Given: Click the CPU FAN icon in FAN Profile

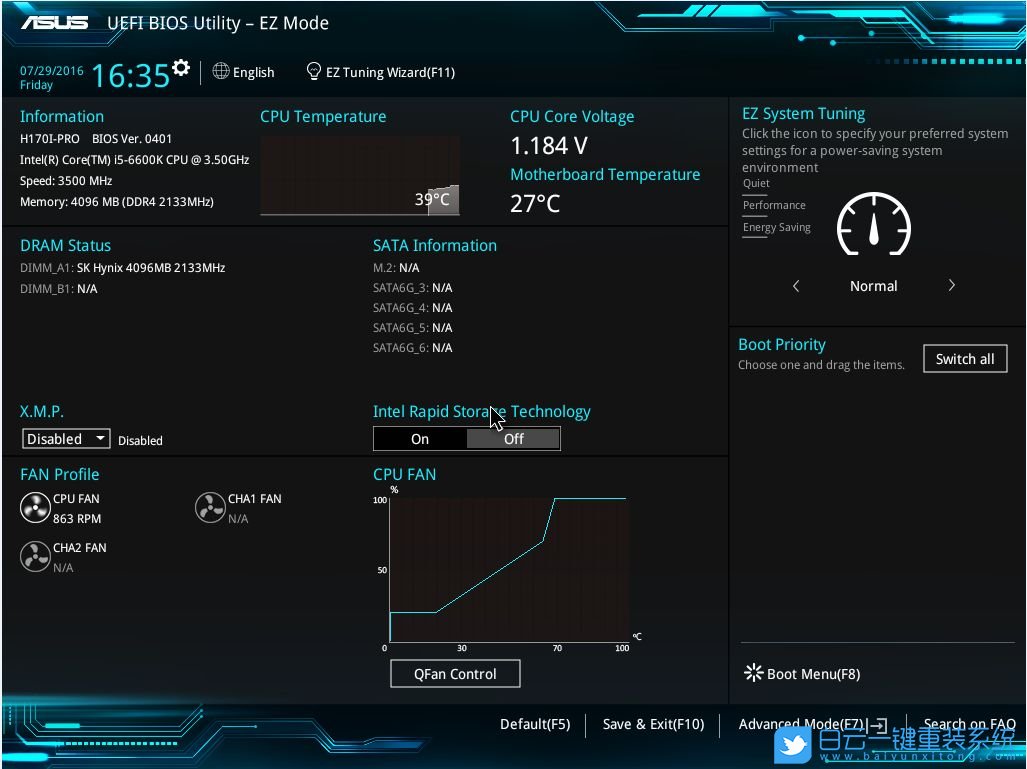Looking at the screenshot, I should [x=35, y=508].
